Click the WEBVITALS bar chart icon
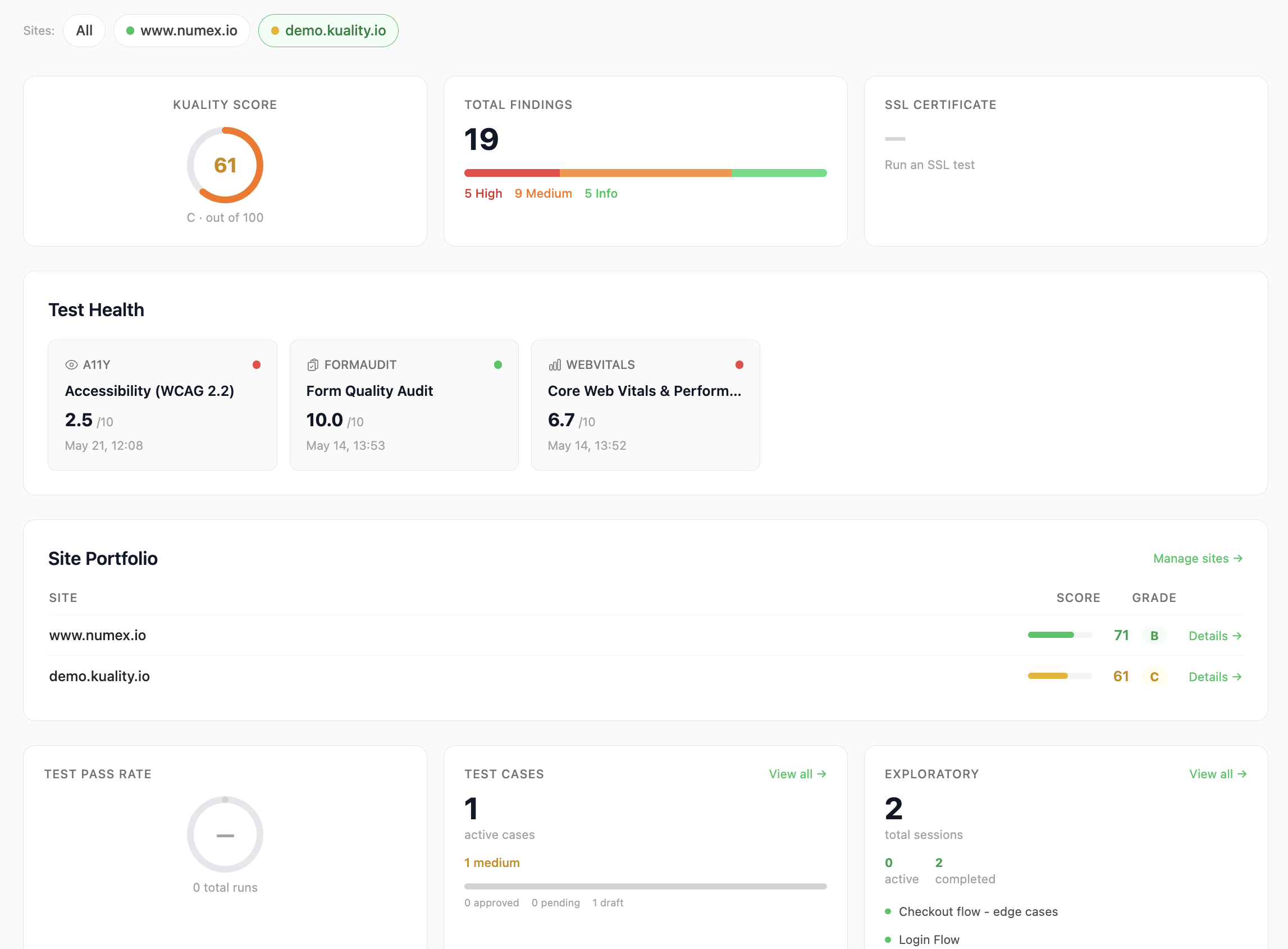This screenshot has height=949, width=1288. [x=555, y=365]
